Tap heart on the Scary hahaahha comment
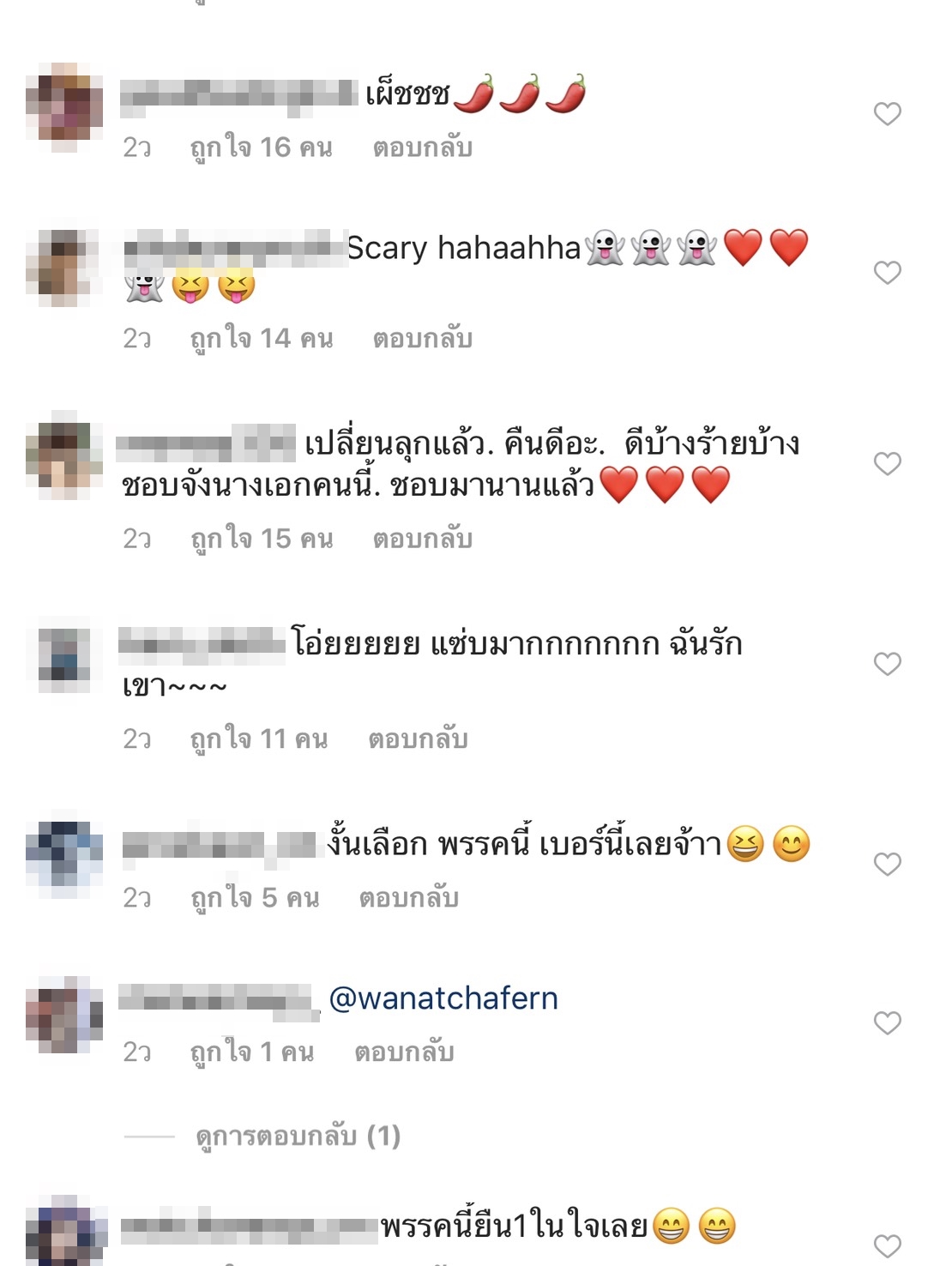Image resolution: width=952 pixels, height=1266 pixels. pyautogui.click(x=887, y=273)
